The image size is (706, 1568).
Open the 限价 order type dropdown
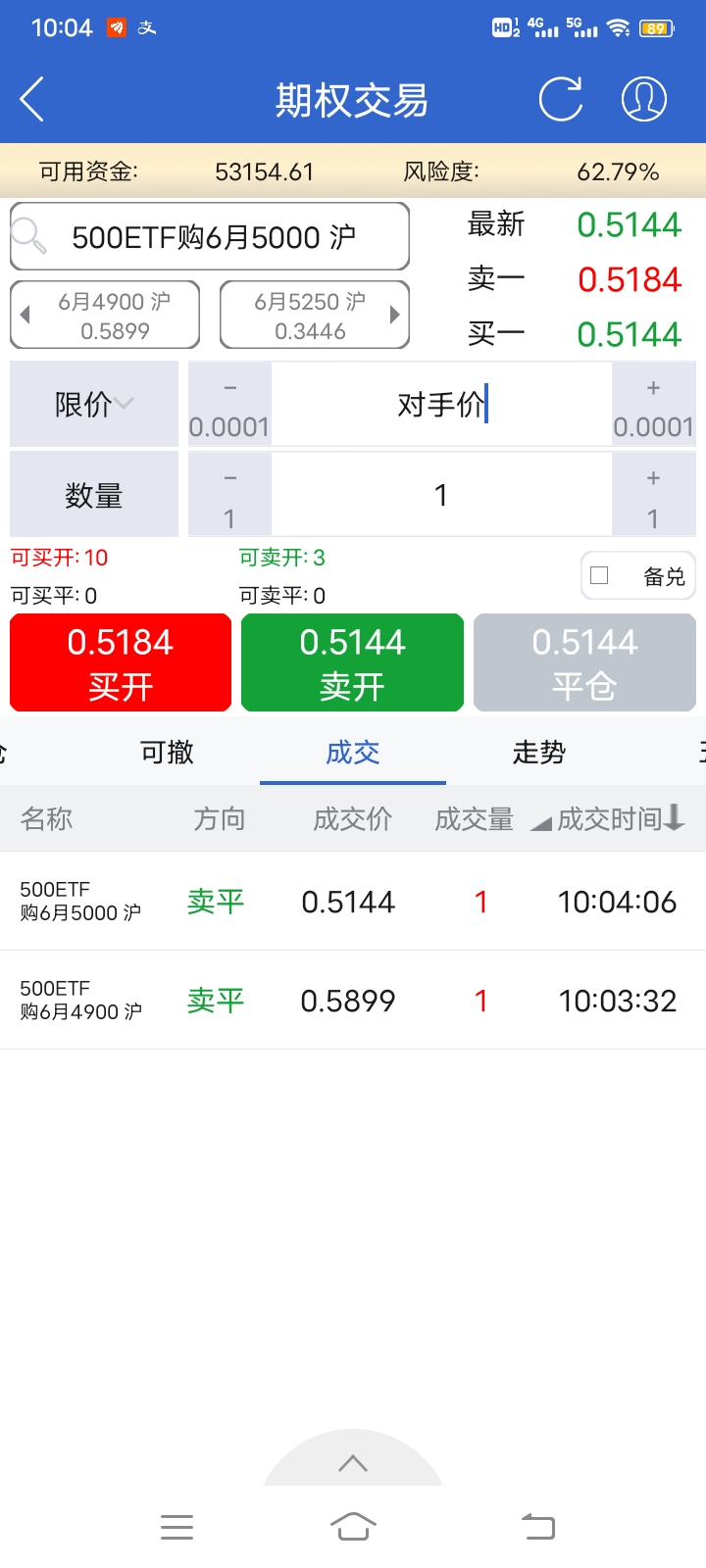(94, 404)
